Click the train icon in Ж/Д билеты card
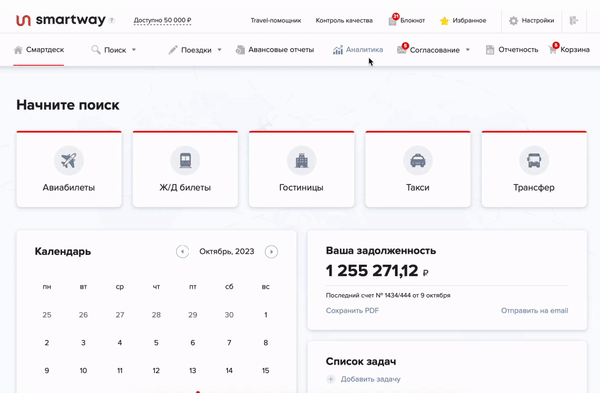This screenshot has width=600, height=393. (x=185, y=160)
